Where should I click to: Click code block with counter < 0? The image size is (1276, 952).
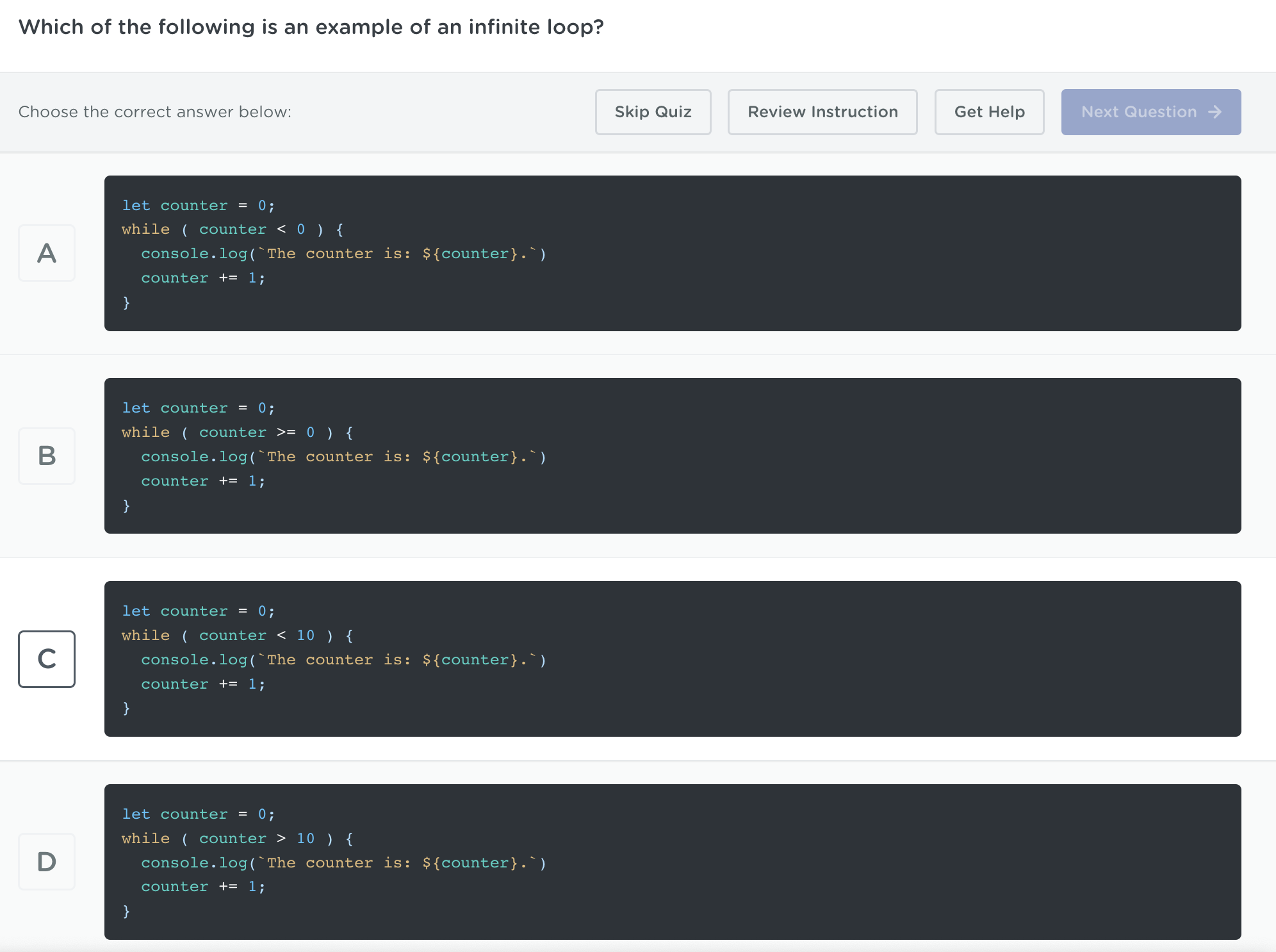point(673,253)
